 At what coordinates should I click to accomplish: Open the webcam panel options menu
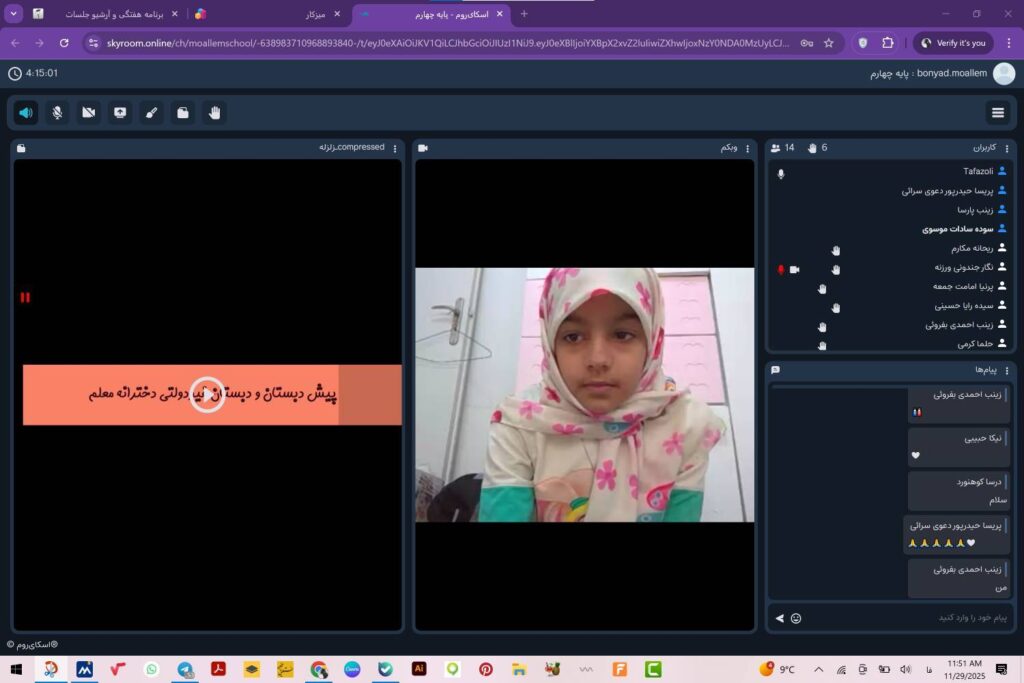(x=747, y=148)
